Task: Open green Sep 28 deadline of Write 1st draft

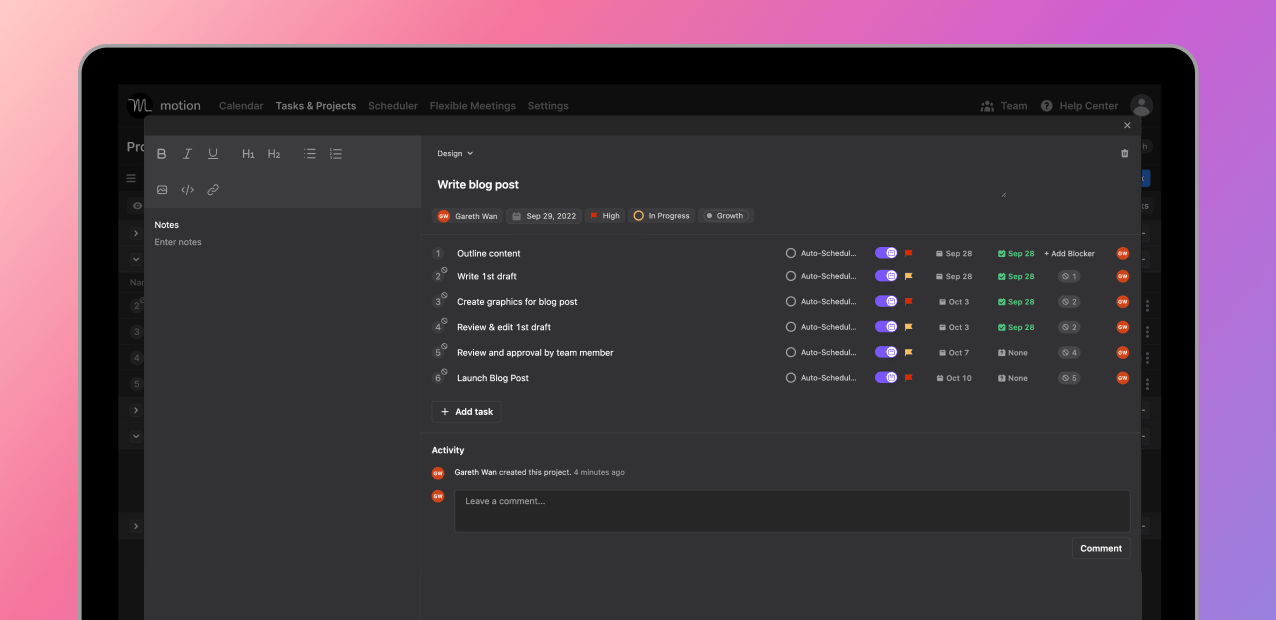Action: 1016,276
